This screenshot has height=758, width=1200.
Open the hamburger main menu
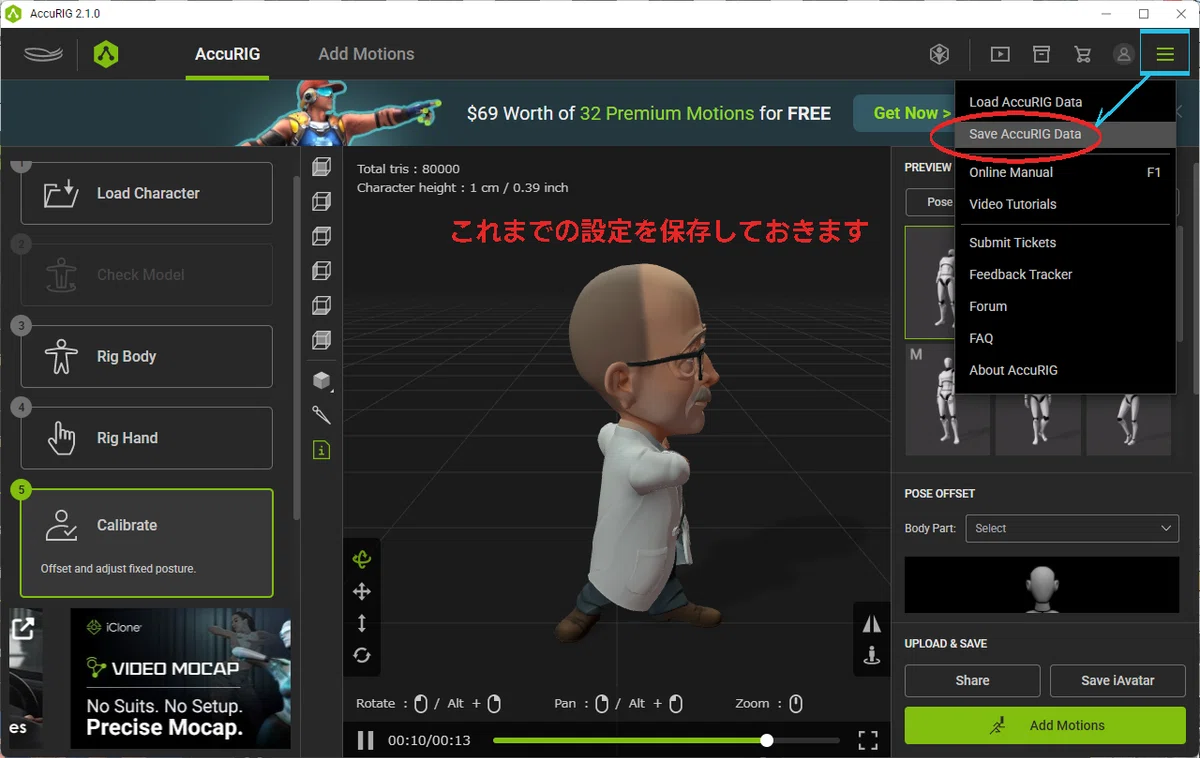coord(1165,54)
